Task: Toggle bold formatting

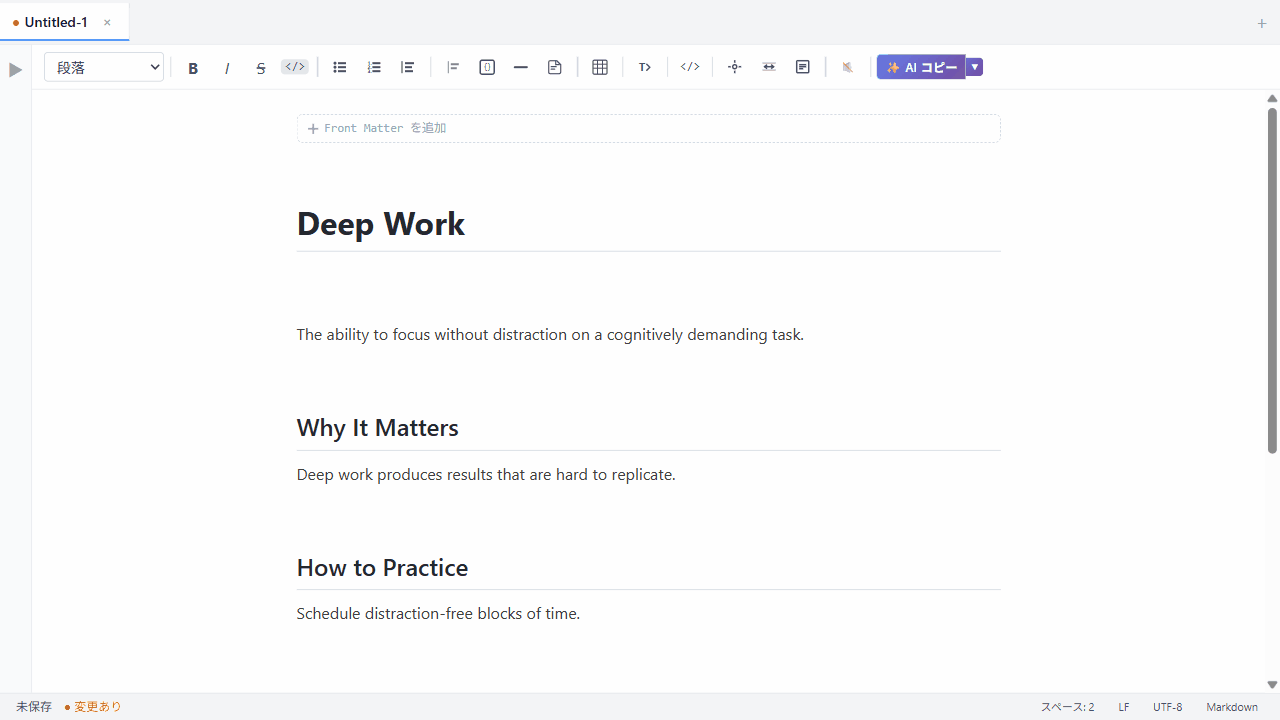Action: click(x=193, y=68)
